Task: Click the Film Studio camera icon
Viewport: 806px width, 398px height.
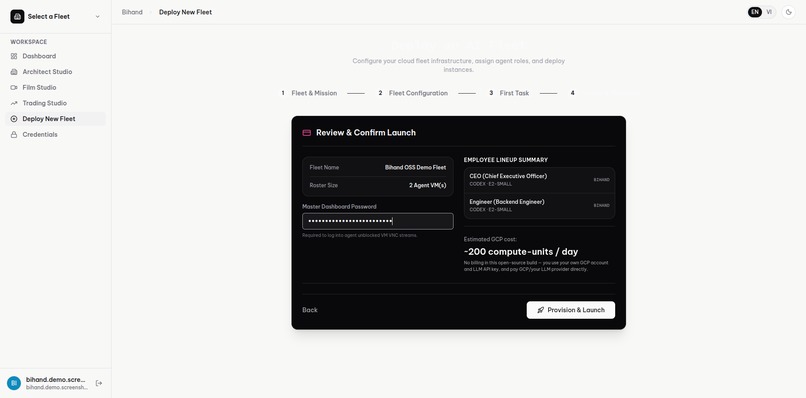Action: tap(14, 87)
